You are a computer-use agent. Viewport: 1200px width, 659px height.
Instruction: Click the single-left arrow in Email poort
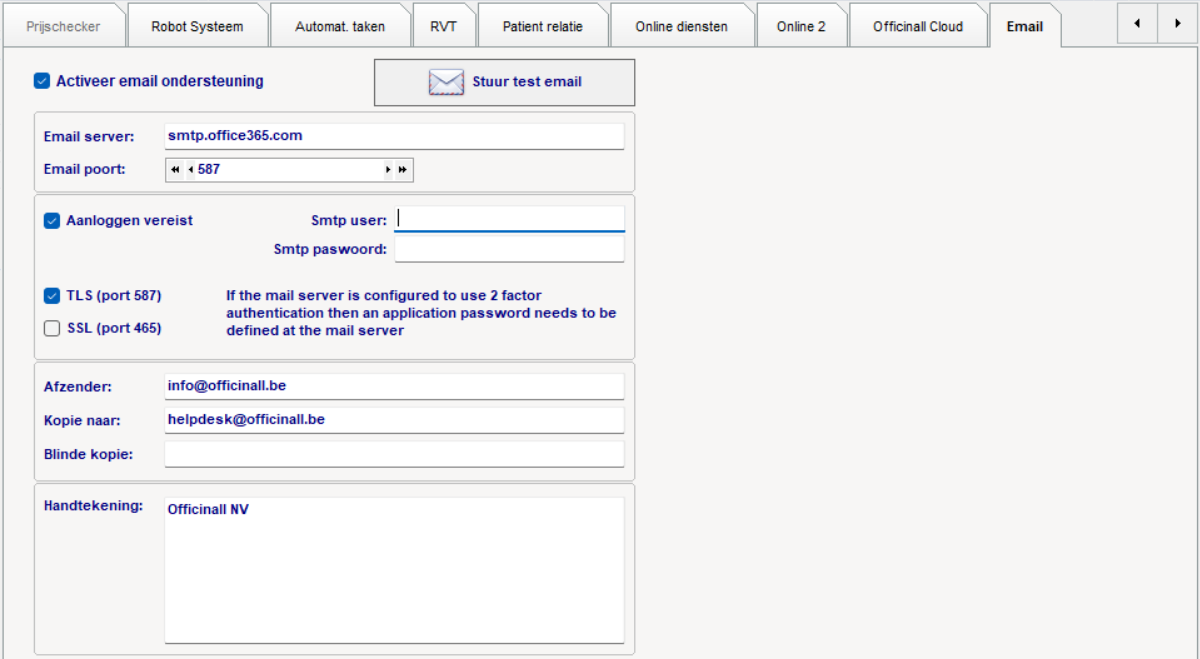[x=190, y=170]
